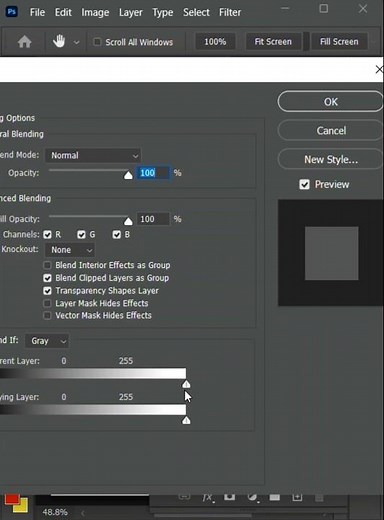The height and width of the screenshot is (520, 384).
Task: Click the Fill Opacity percentage input field
Action: coord(153,219)
